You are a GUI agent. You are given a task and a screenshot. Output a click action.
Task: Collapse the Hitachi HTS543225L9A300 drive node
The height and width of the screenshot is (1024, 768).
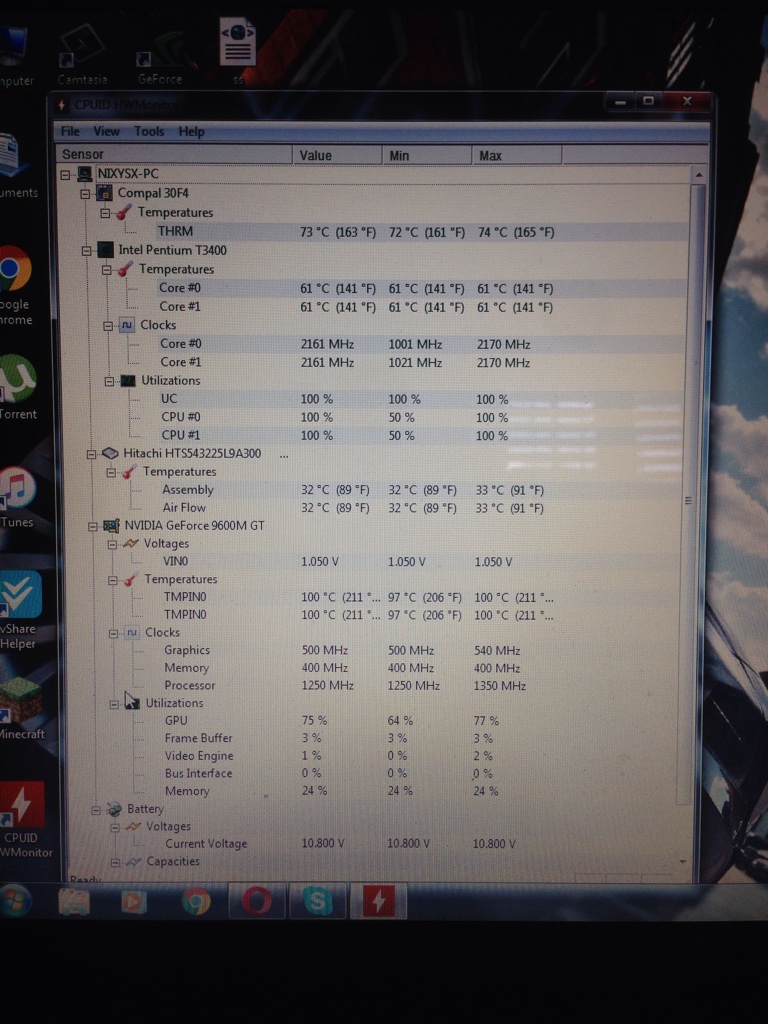90,453
